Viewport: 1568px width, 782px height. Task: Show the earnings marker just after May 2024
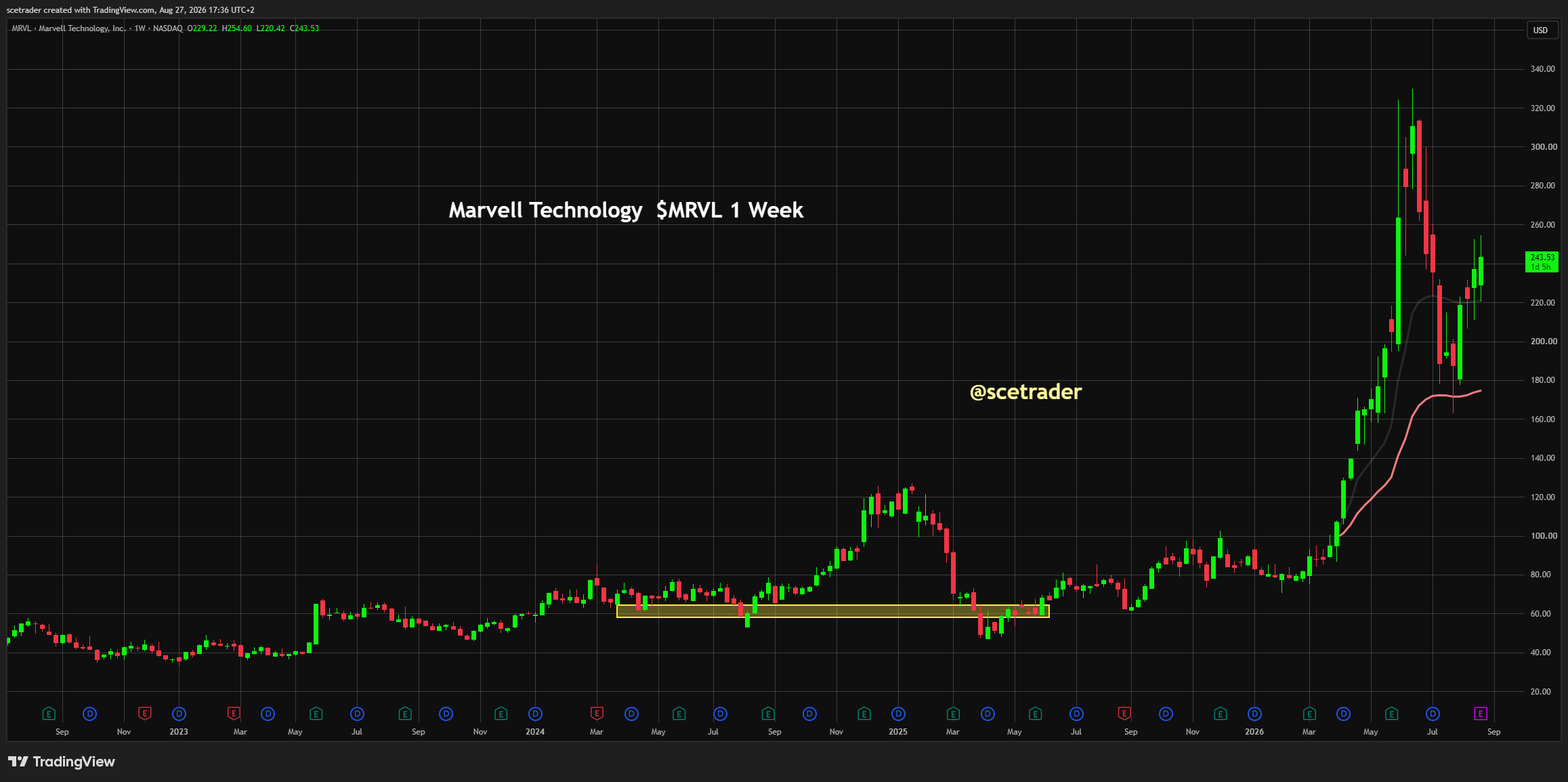679,714
